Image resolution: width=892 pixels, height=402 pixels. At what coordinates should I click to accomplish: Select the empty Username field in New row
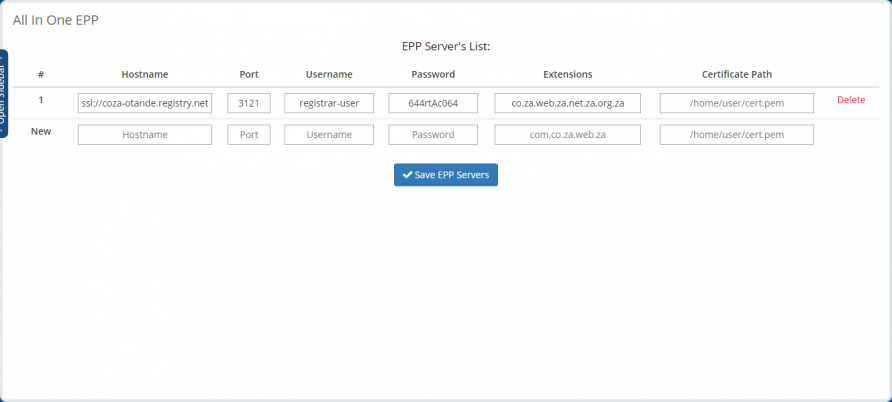tap(329, 134)
